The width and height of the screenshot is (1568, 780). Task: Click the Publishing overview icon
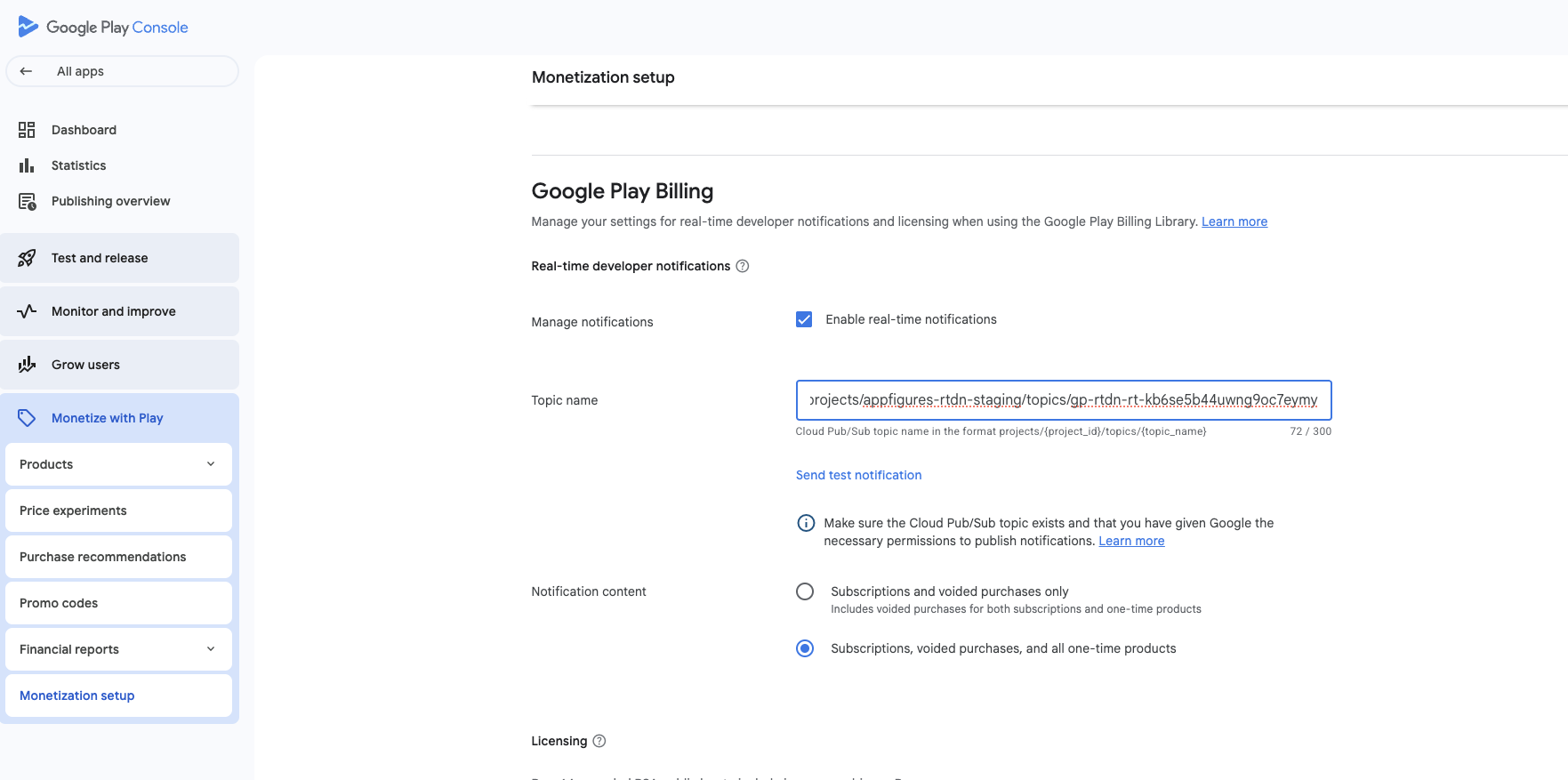pyautogui.click(x=27, y=201)
